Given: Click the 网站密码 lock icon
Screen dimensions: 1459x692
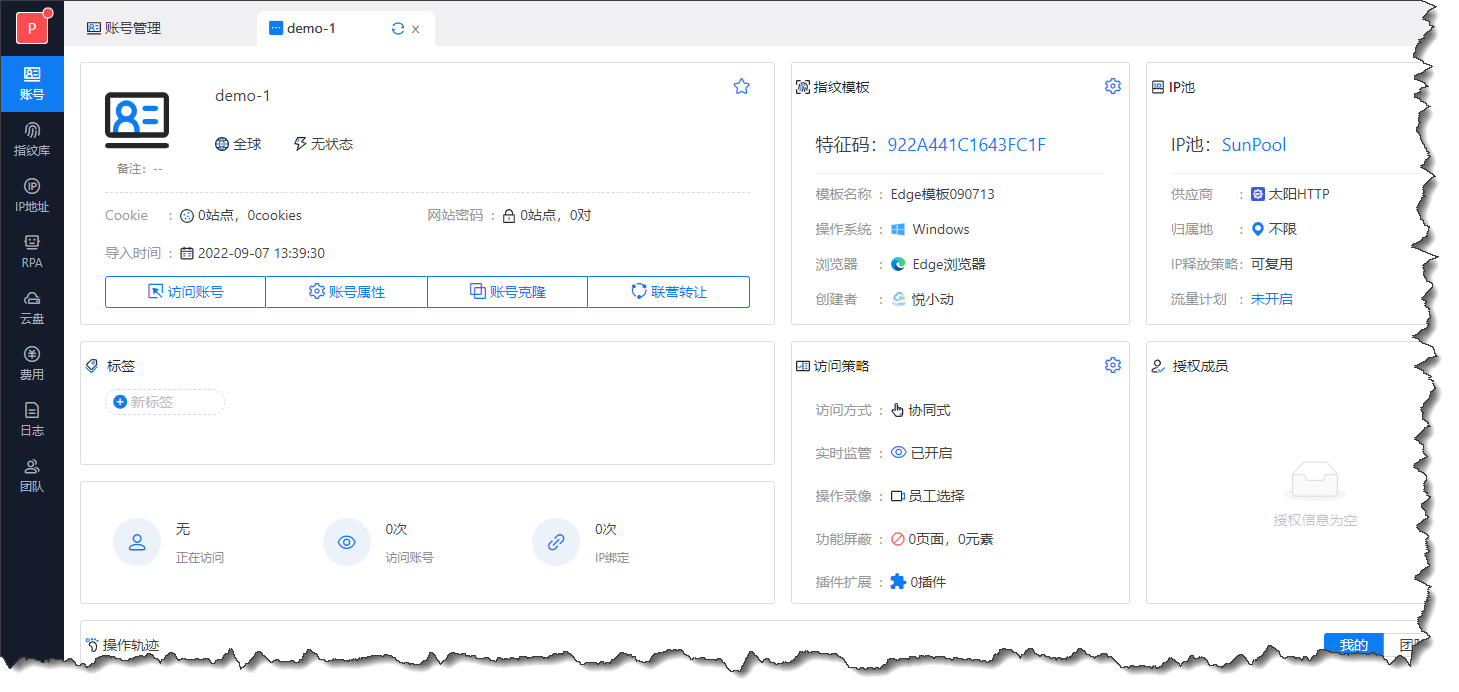Looking at the screenshot, I should coord(509,215).
